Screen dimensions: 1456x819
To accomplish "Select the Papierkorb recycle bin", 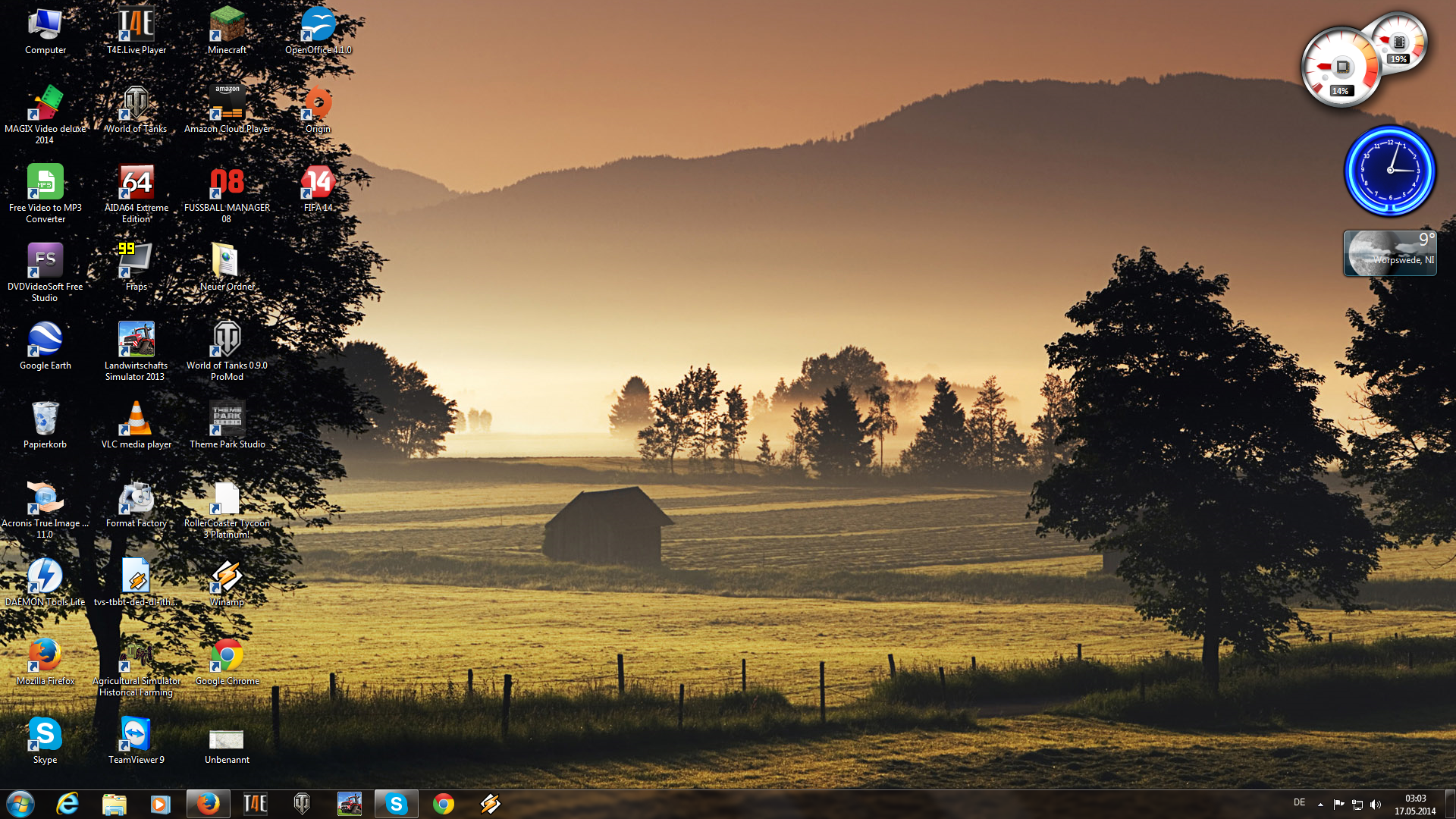I will (x=45, y=425).
